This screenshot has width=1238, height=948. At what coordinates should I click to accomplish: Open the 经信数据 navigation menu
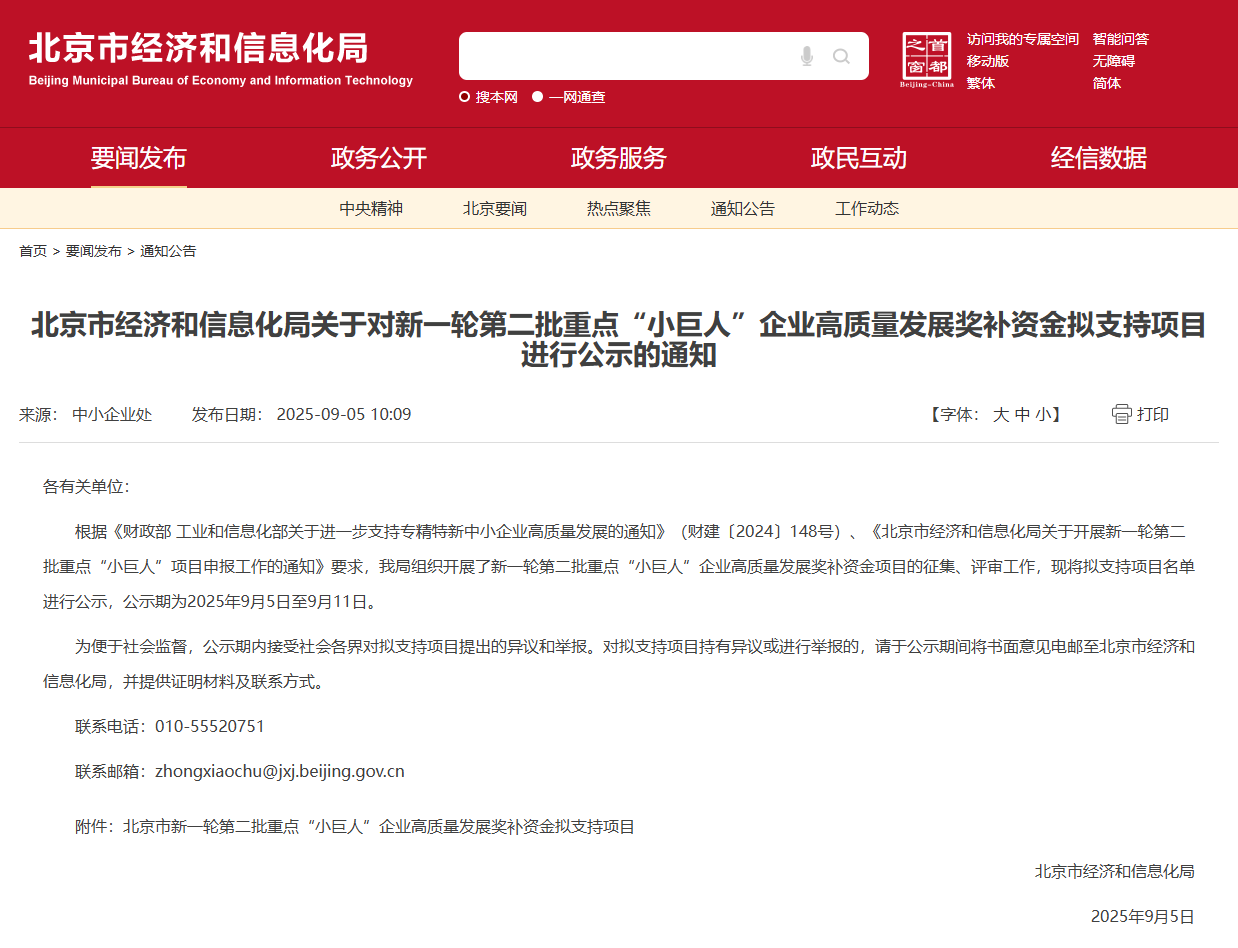(x=1098, y=157)
